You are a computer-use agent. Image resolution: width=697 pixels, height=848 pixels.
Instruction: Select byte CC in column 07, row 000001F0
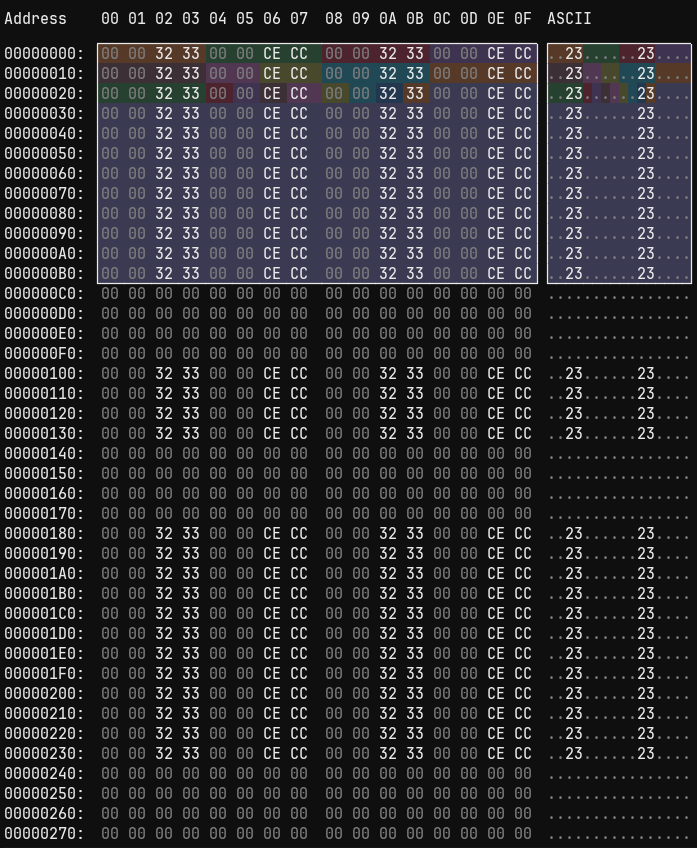coord(299,674)
